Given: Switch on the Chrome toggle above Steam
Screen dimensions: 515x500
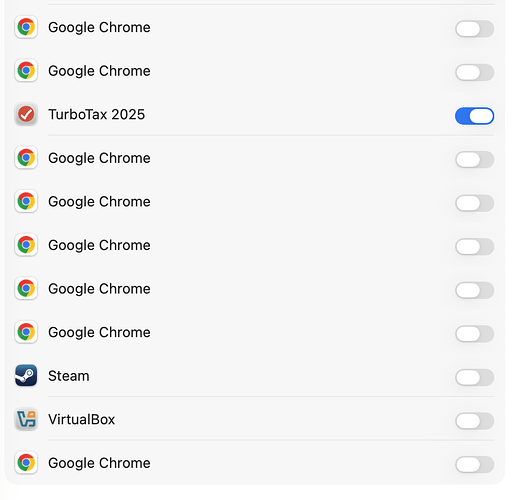Looking at the screenshot, I should pos(474,334).
